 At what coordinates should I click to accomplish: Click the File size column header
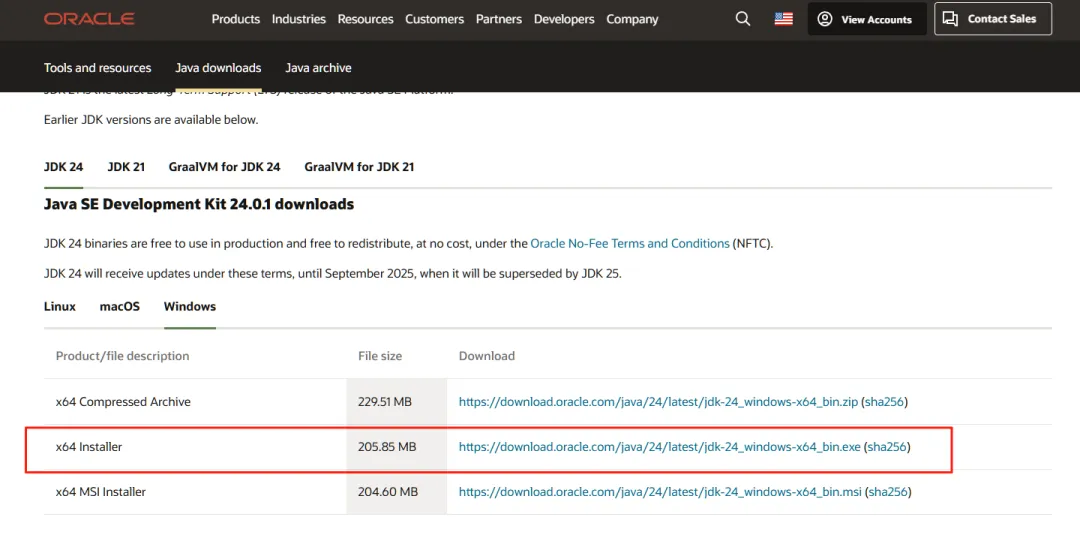coord(380,356)
